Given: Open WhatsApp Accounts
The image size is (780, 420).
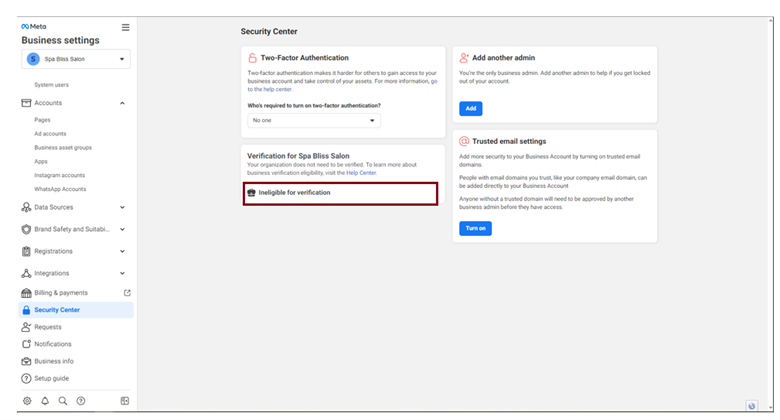Looking at the screenshot, I should pos(60,189).
